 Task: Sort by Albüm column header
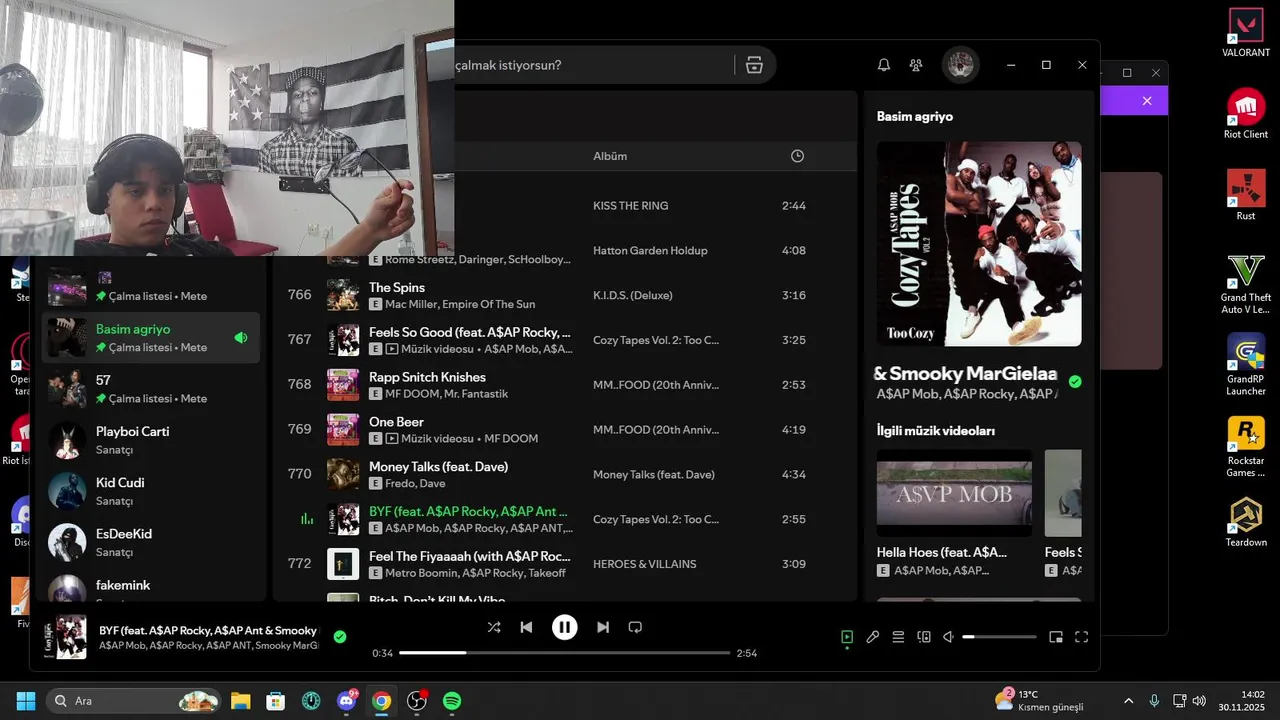[610, 156]
